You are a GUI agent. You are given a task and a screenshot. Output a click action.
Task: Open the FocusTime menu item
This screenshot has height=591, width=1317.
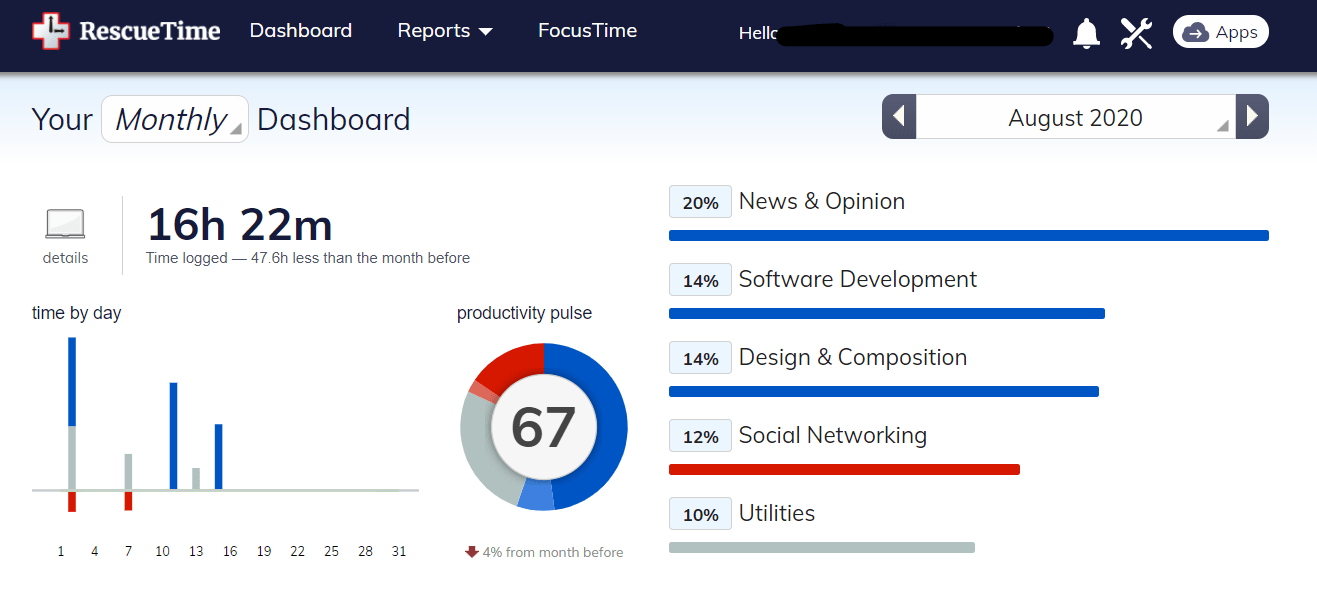click(587, 31)
